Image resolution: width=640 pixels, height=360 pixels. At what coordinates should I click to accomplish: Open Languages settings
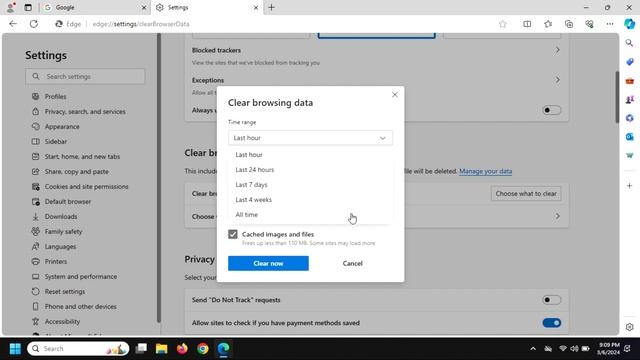tap(60, 247)
